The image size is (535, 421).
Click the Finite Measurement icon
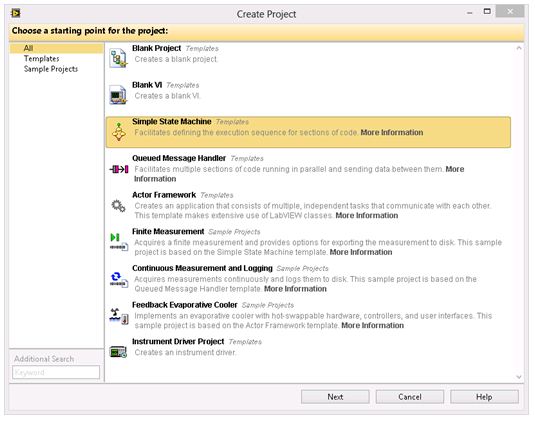[x=119, y=242]
